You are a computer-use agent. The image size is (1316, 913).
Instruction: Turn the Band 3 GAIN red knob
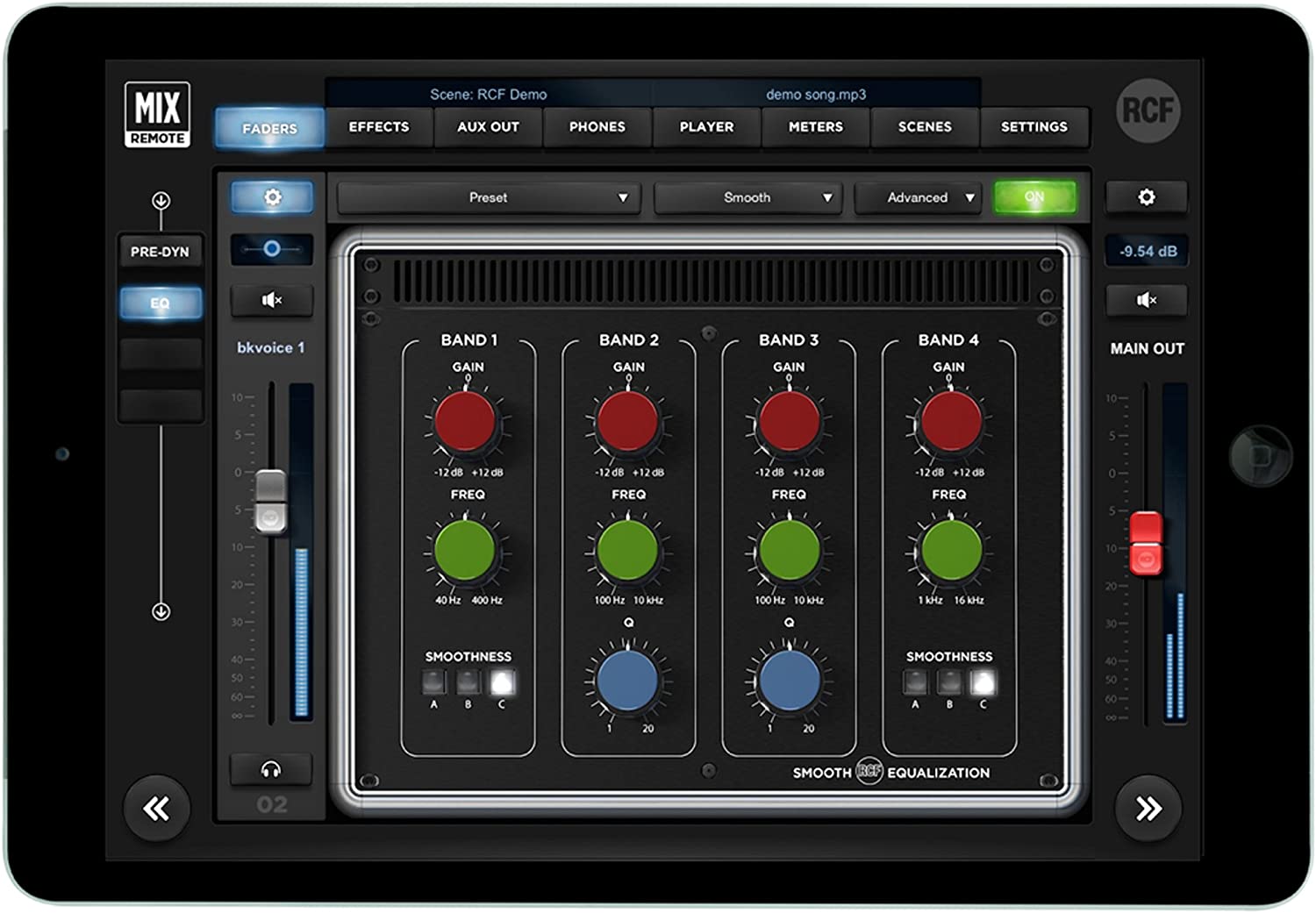(789, 421)
